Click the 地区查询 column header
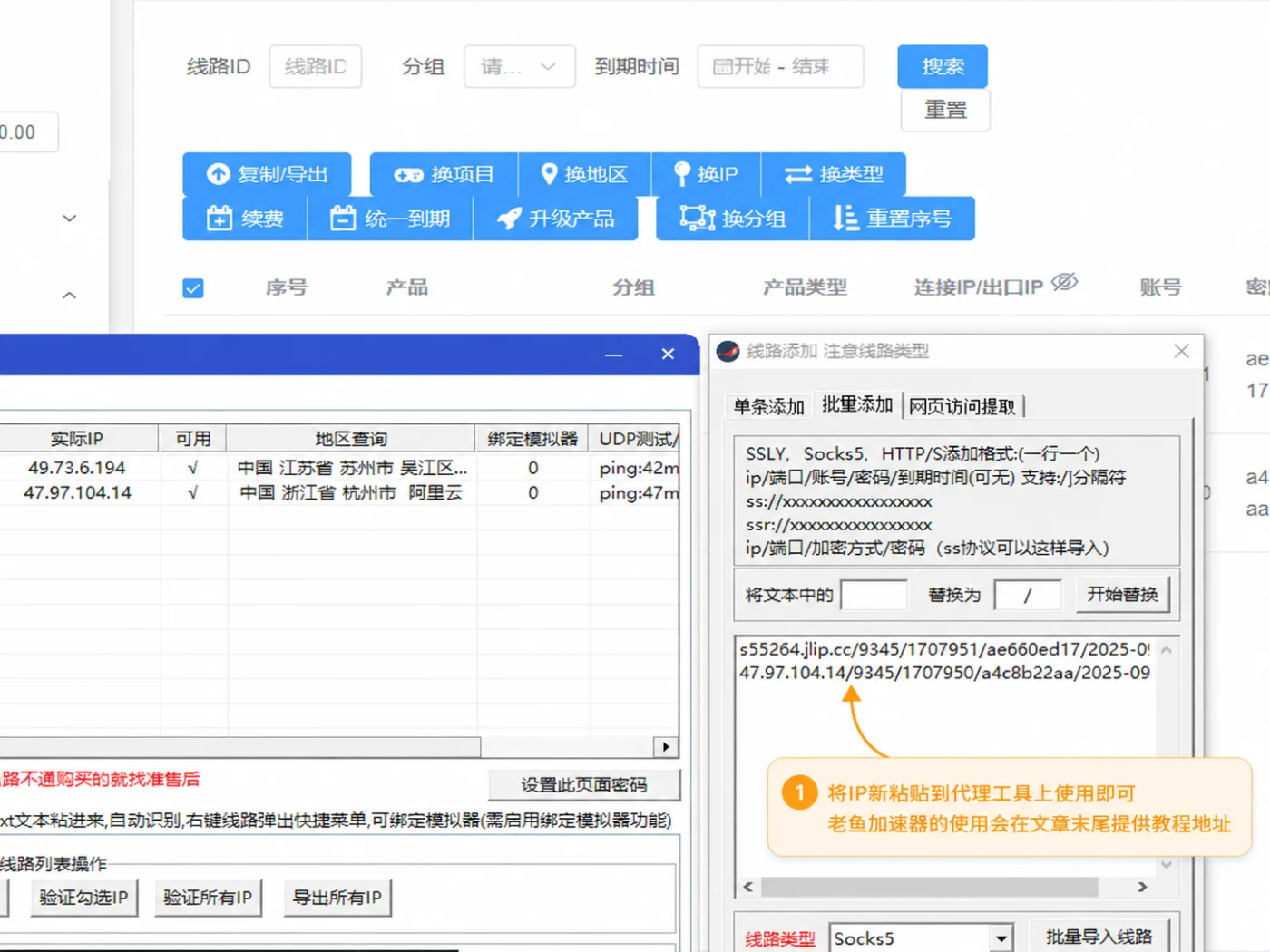This screenshot has height=952, width=1270. coord(351,439)
